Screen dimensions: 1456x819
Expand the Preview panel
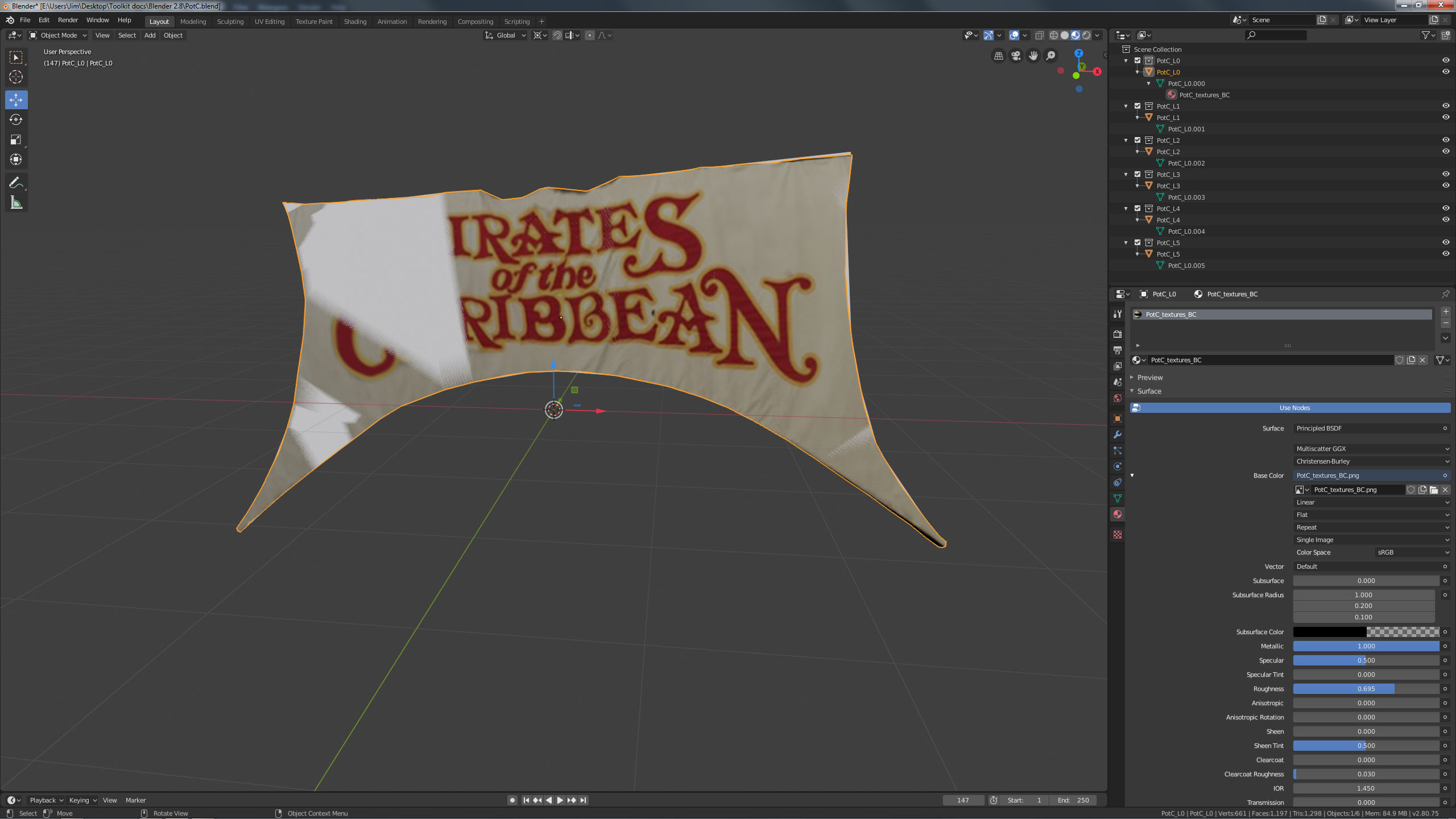1149,378
